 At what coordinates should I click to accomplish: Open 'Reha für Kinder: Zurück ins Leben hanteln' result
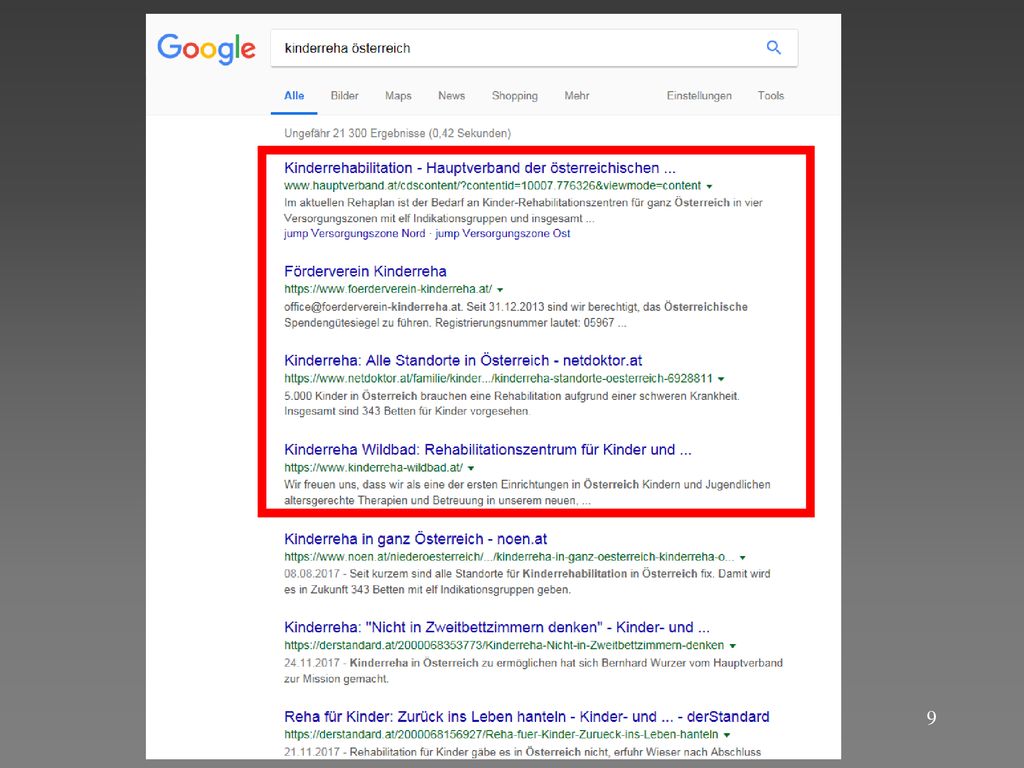pos(526,716)
